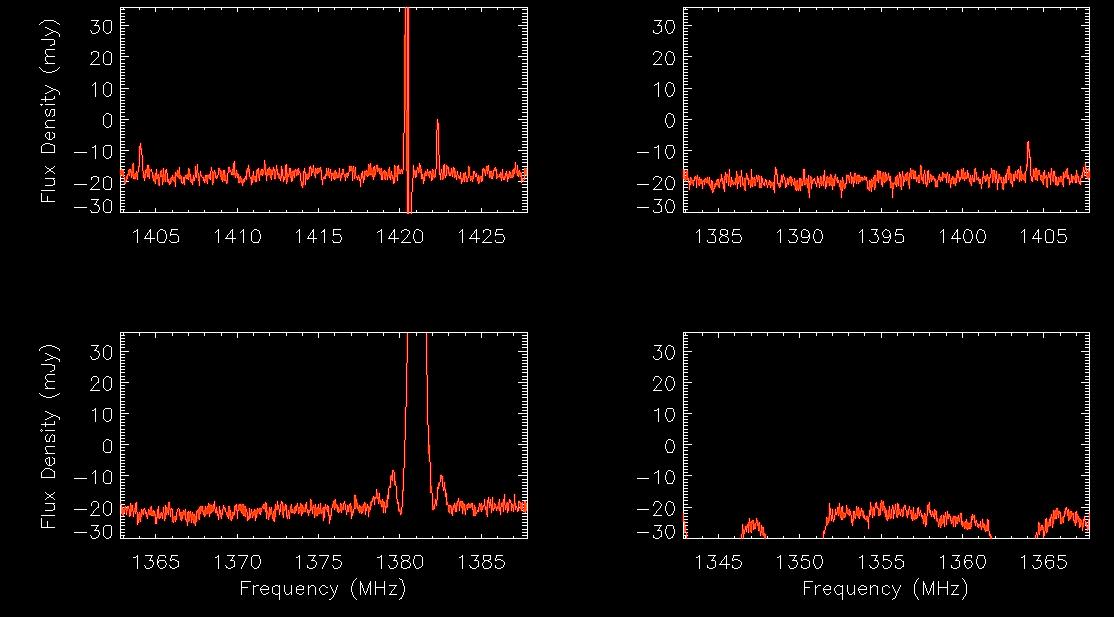Click the Frequency (MHz) label under bottom-left plot
The image size is (1114, 617).
322,589
